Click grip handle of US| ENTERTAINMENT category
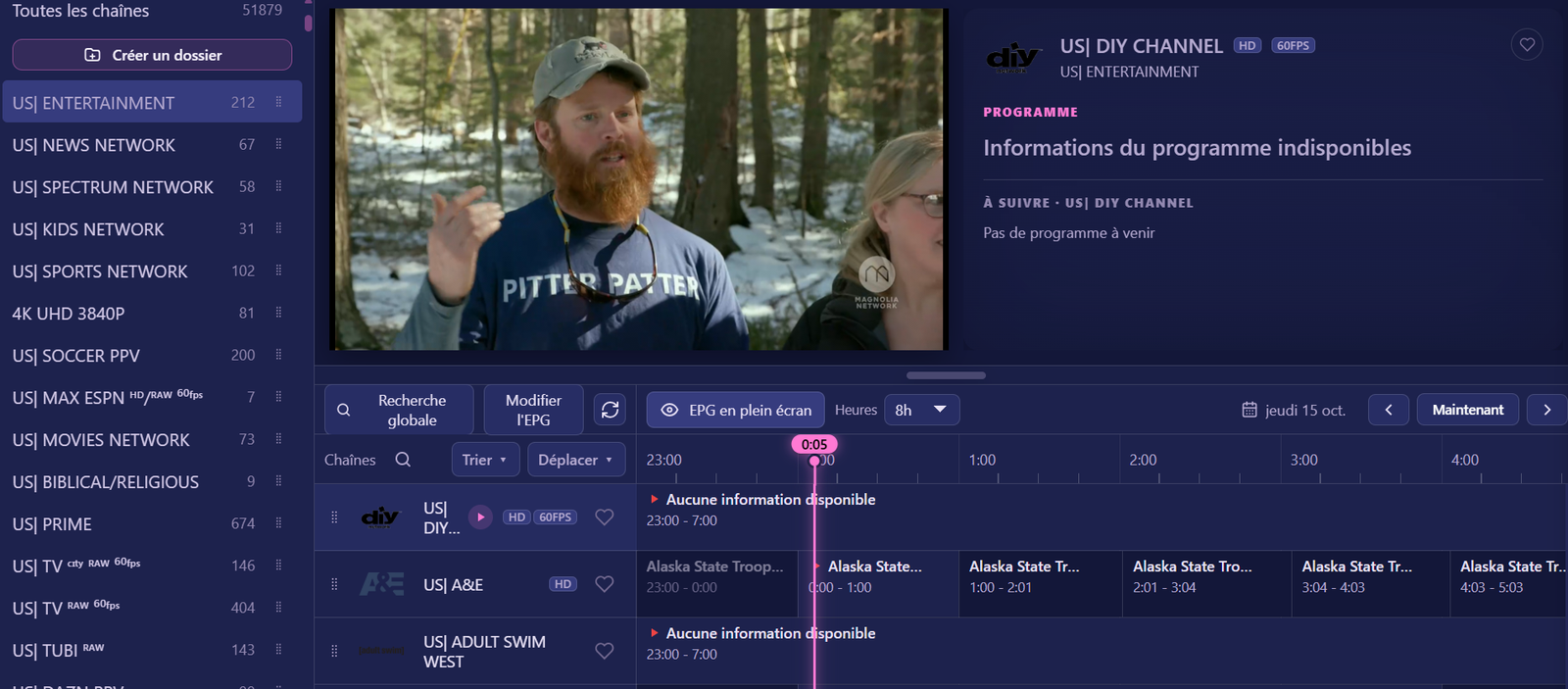The width and height of the screenshot is (1568, 689). [x=278, y=102]
